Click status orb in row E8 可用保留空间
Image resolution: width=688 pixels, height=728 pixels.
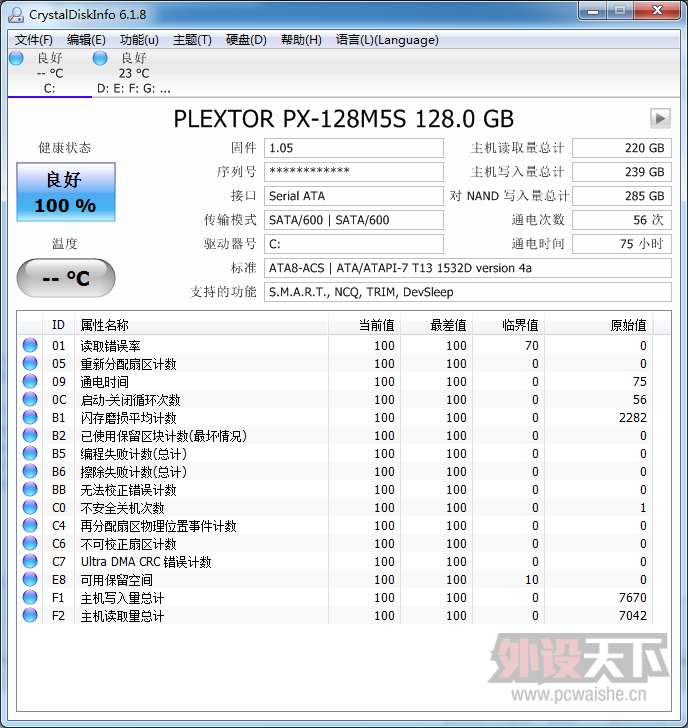[x=30, y=579]
